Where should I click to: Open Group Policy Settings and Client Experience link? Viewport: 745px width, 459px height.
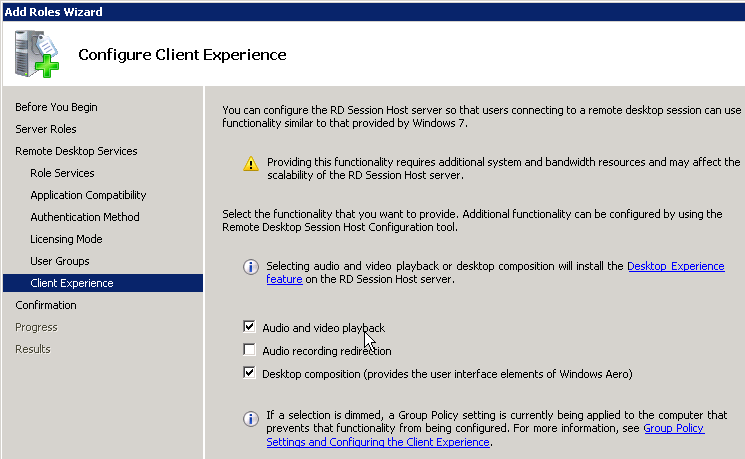(x=378, y=442)
